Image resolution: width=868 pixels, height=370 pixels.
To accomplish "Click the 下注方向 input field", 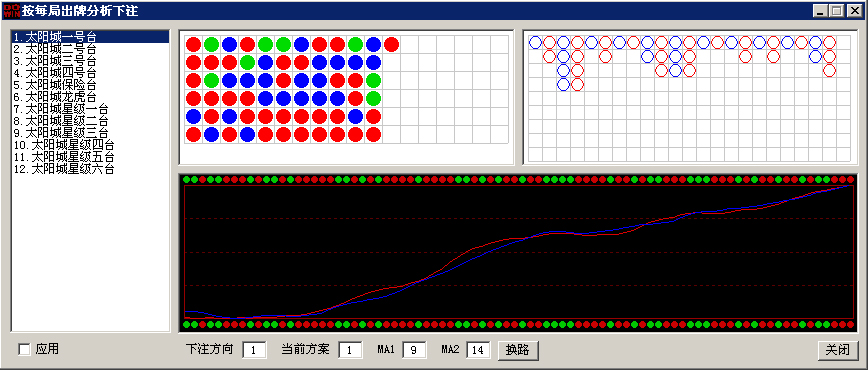I will [254, 350].
